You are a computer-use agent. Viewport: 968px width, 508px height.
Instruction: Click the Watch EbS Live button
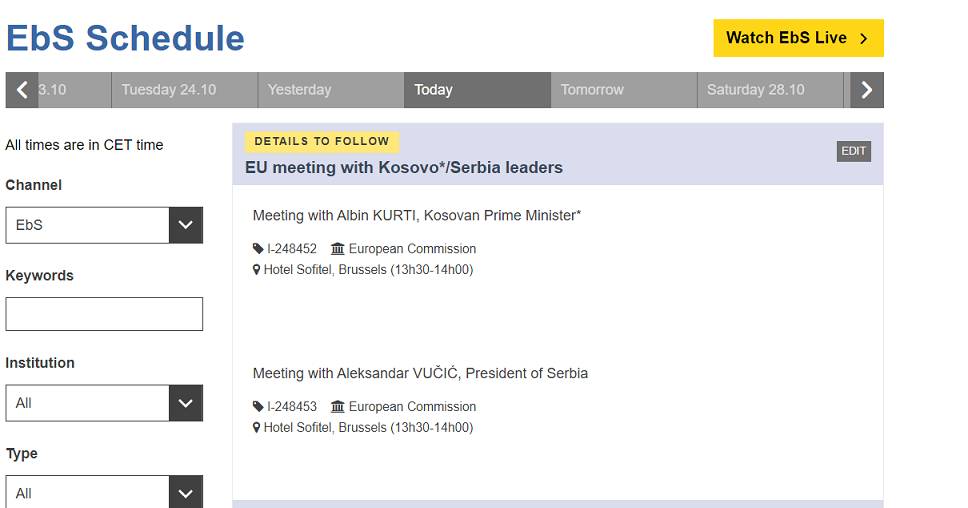point(798,38)
